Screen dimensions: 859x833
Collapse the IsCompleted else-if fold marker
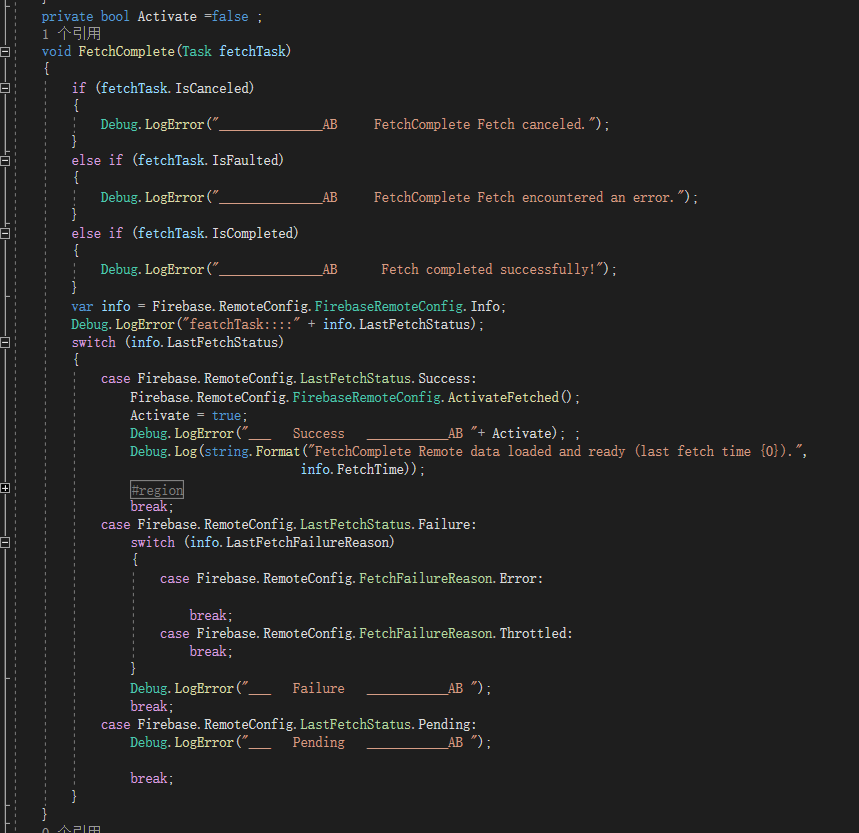(5, 232)
